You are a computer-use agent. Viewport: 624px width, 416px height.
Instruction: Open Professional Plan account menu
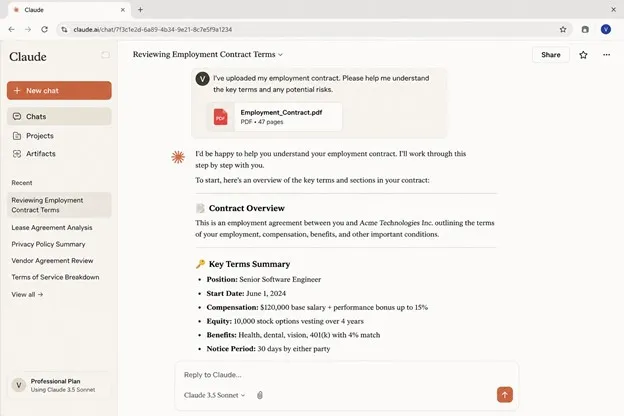tap(59, 385)
